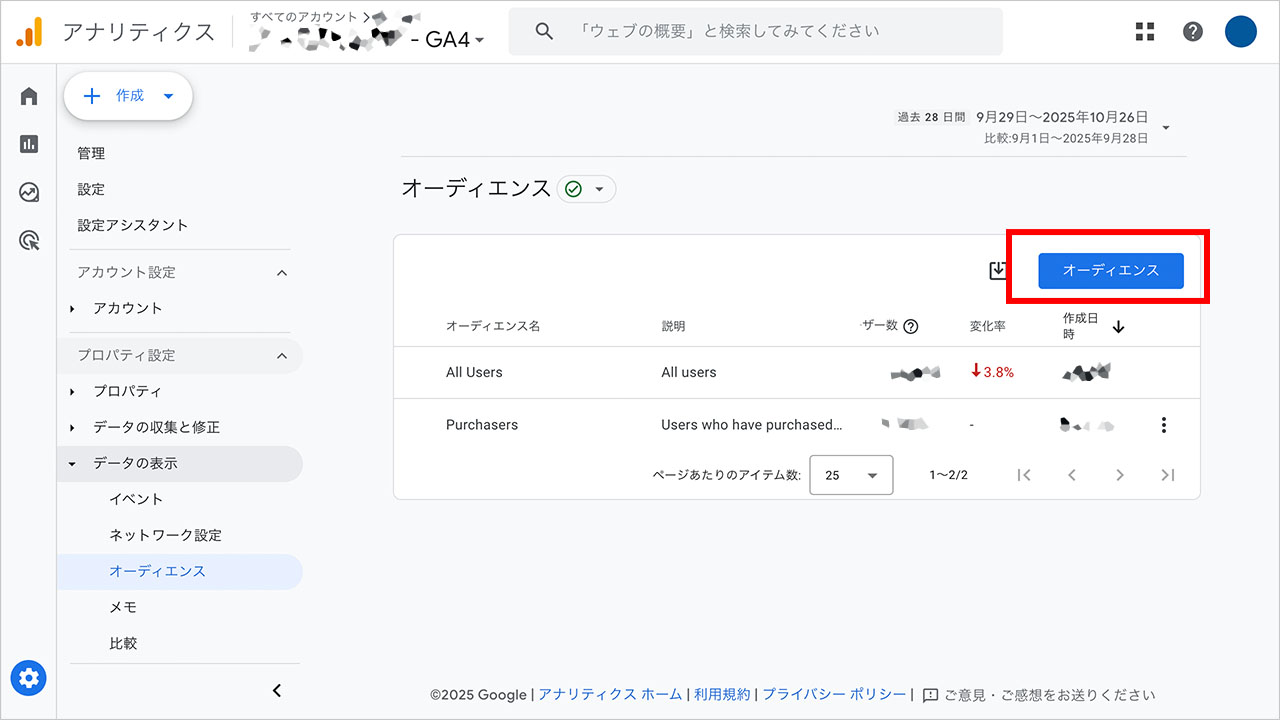Open the Google apps grid icon
The width and height of the screenshot is (1280, 720).
point(1145,31)
